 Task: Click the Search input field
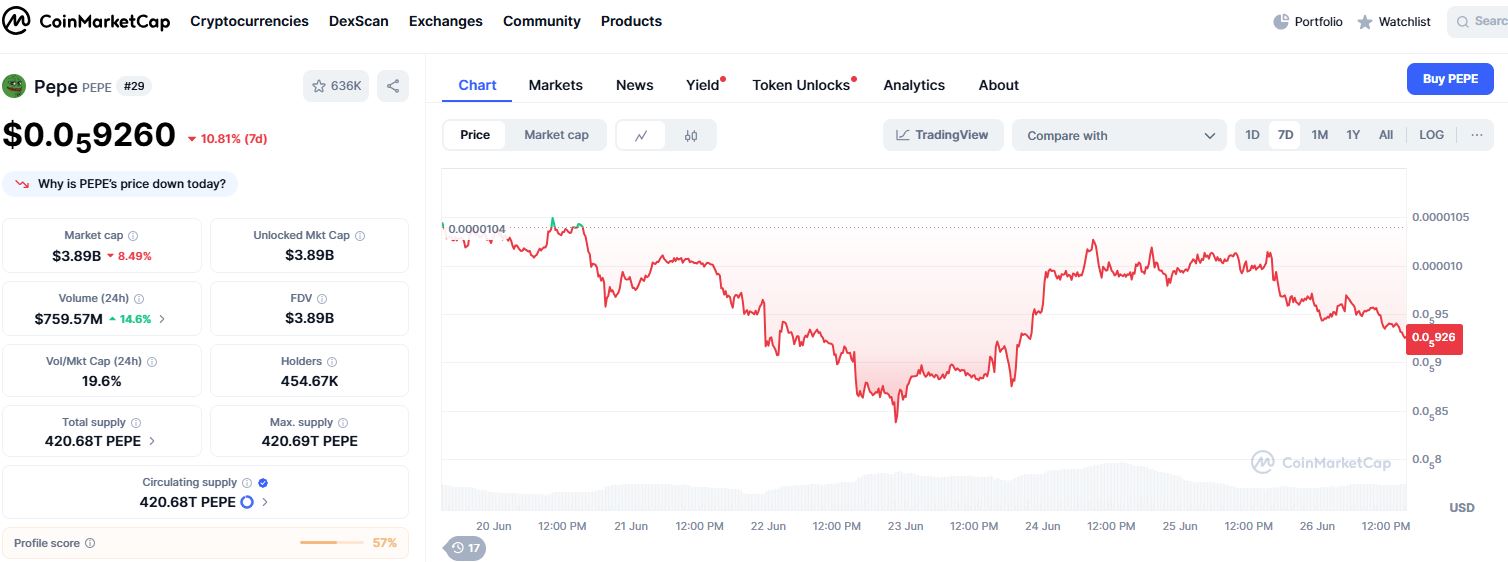1477,21
